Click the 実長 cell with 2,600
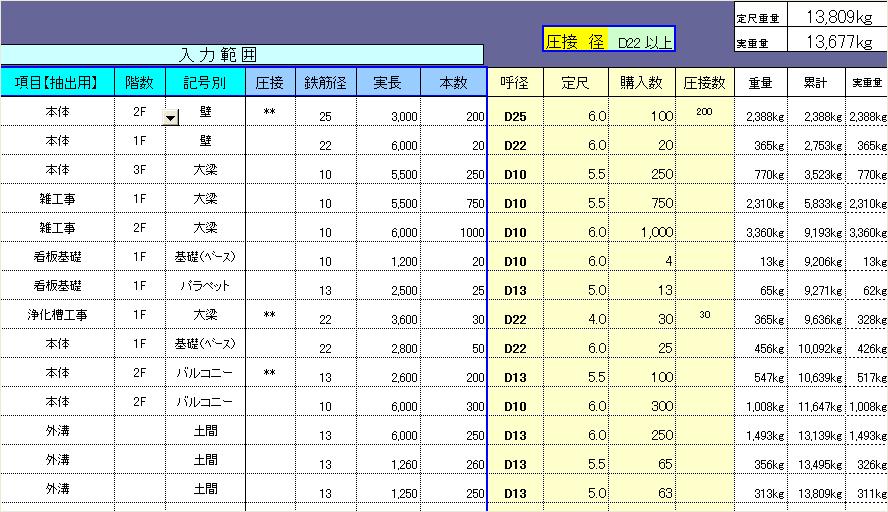This screenshot has height=512, width=888. 388,372
